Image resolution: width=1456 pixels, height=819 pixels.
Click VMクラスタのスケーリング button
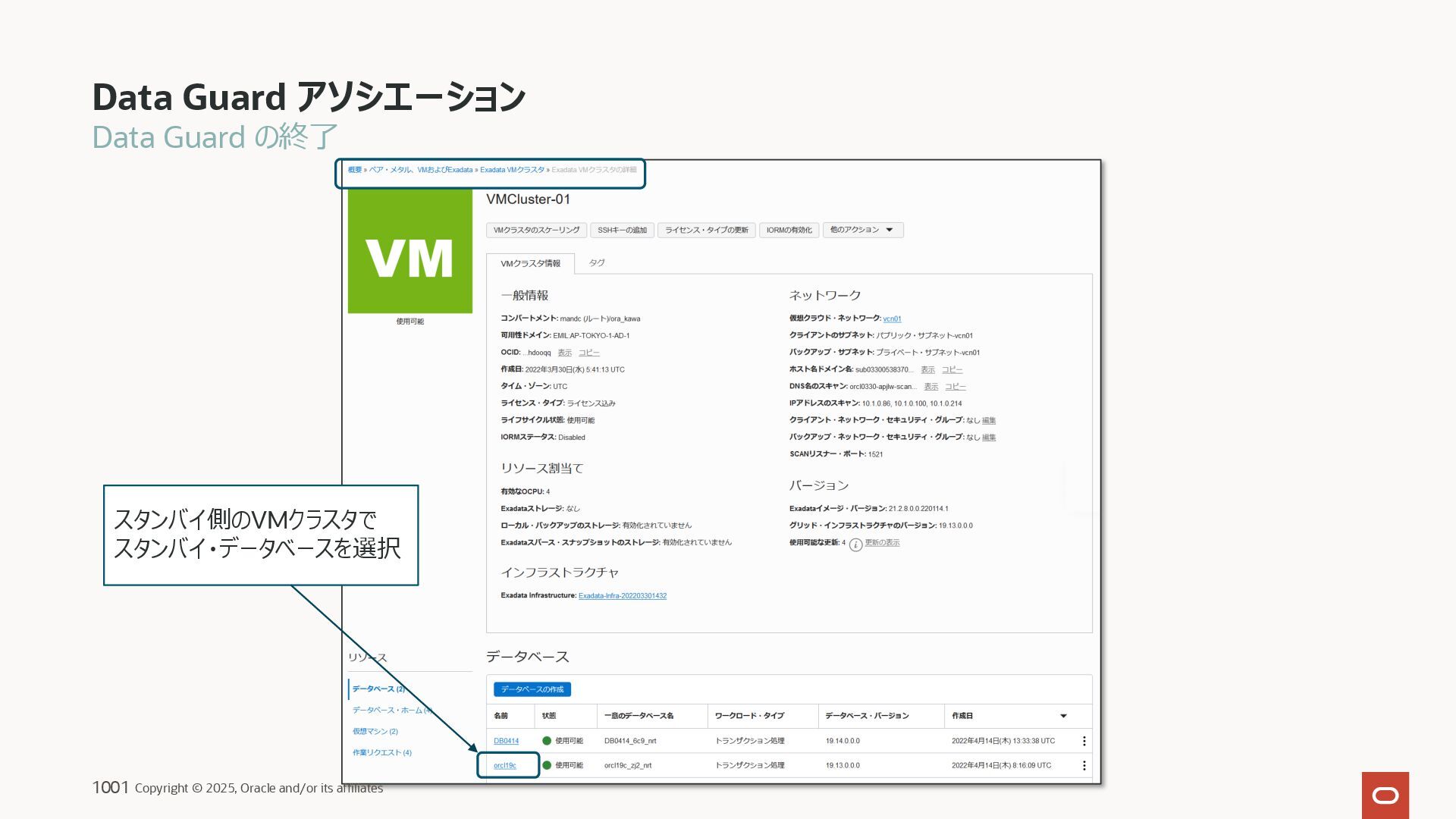point(536,230)
